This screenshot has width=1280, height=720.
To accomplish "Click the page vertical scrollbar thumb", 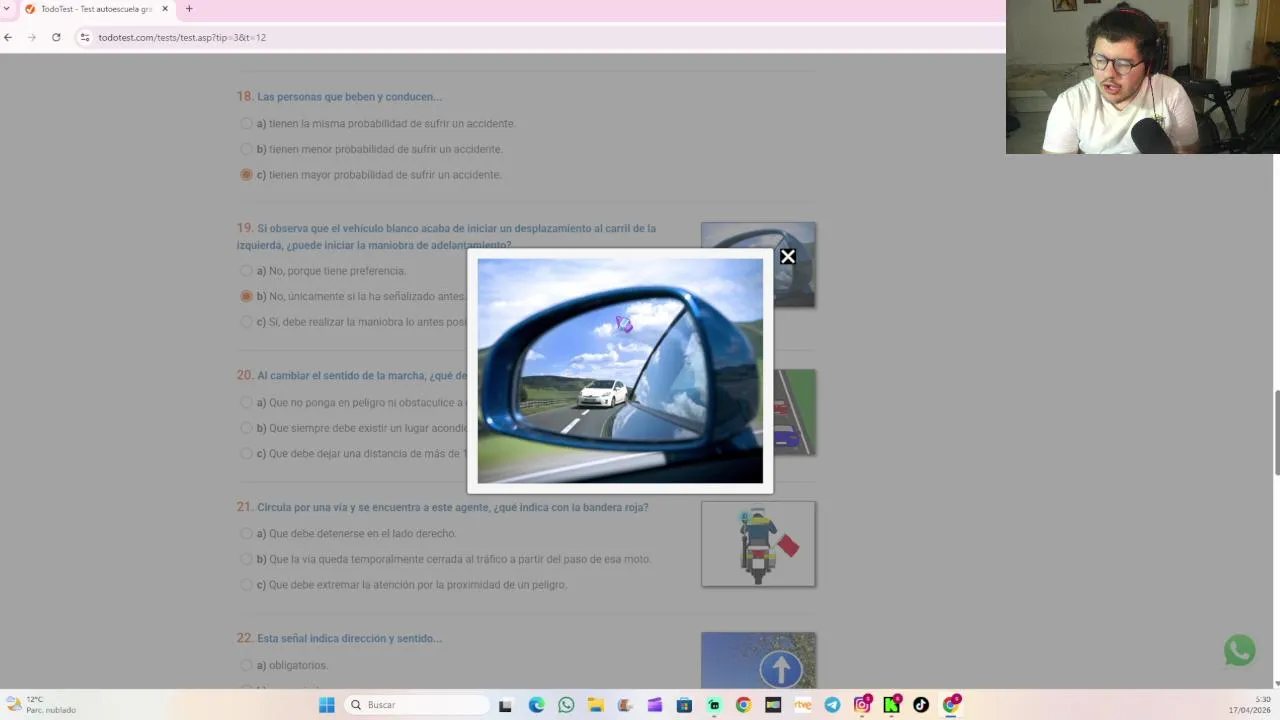I will tap(1276, 432).
